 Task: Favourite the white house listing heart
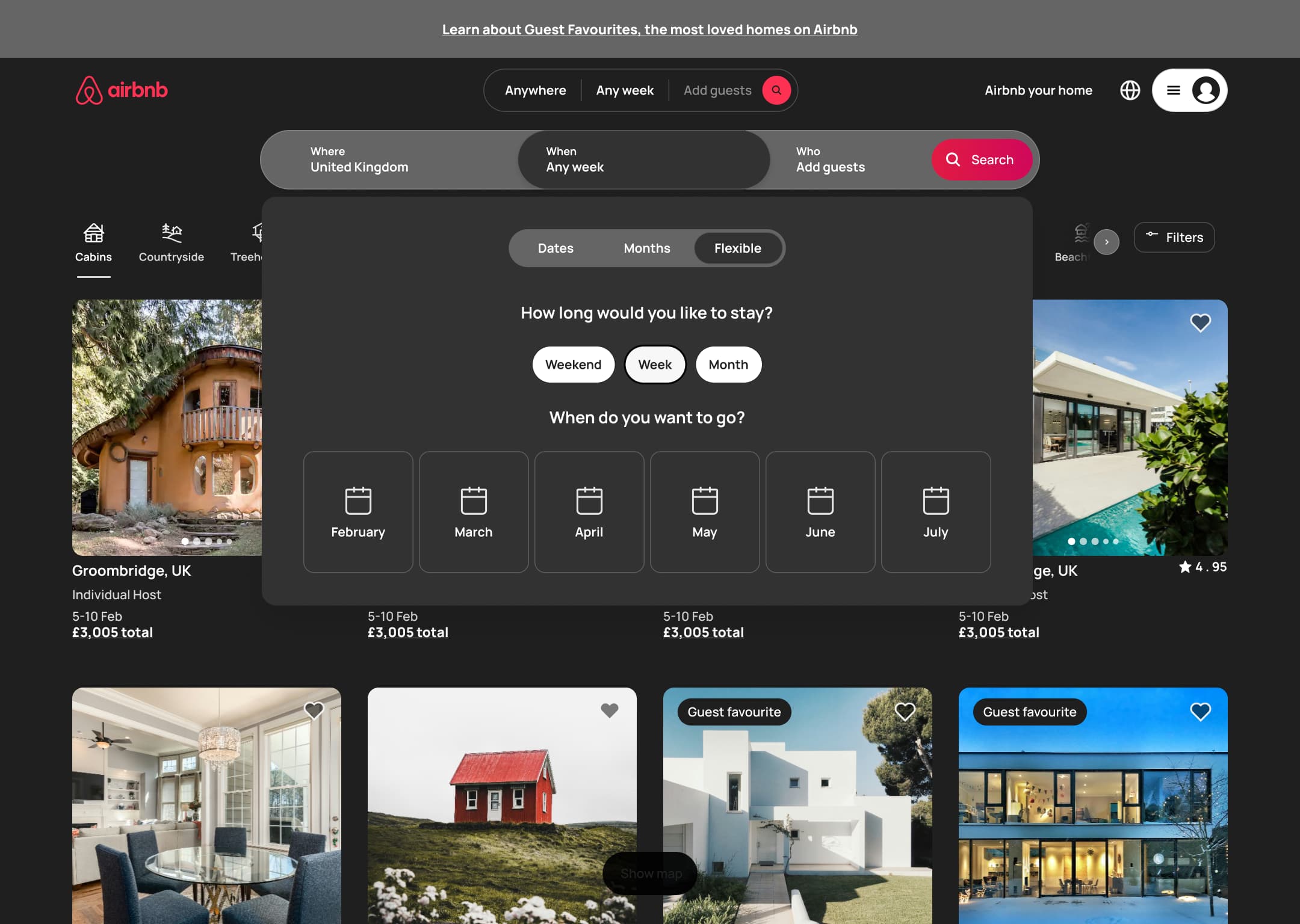pos(905,712)
